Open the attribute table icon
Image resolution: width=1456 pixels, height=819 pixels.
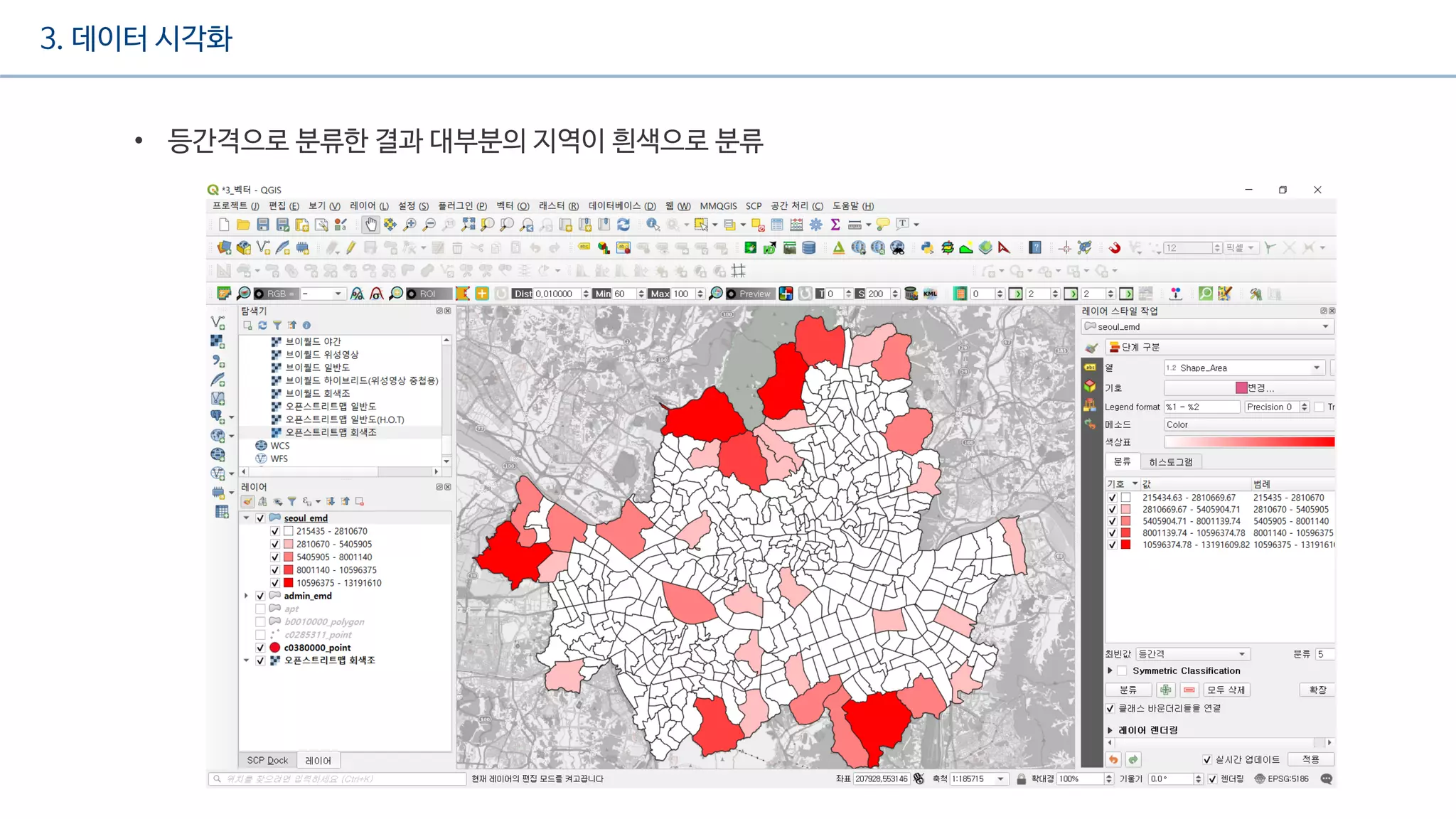pos(777,225)
